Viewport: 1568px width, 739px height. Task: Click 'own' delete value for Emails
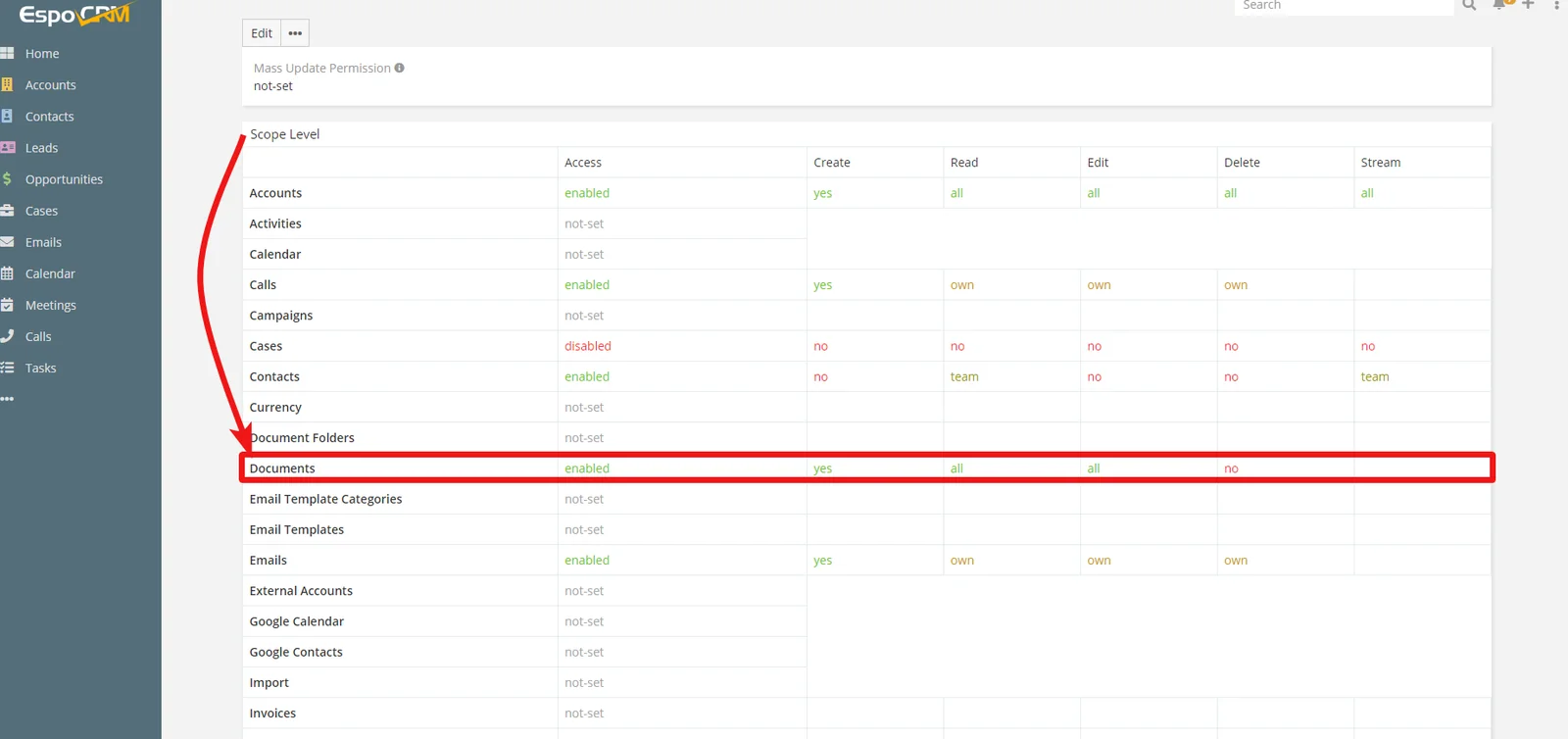(x=1236, y=561)
